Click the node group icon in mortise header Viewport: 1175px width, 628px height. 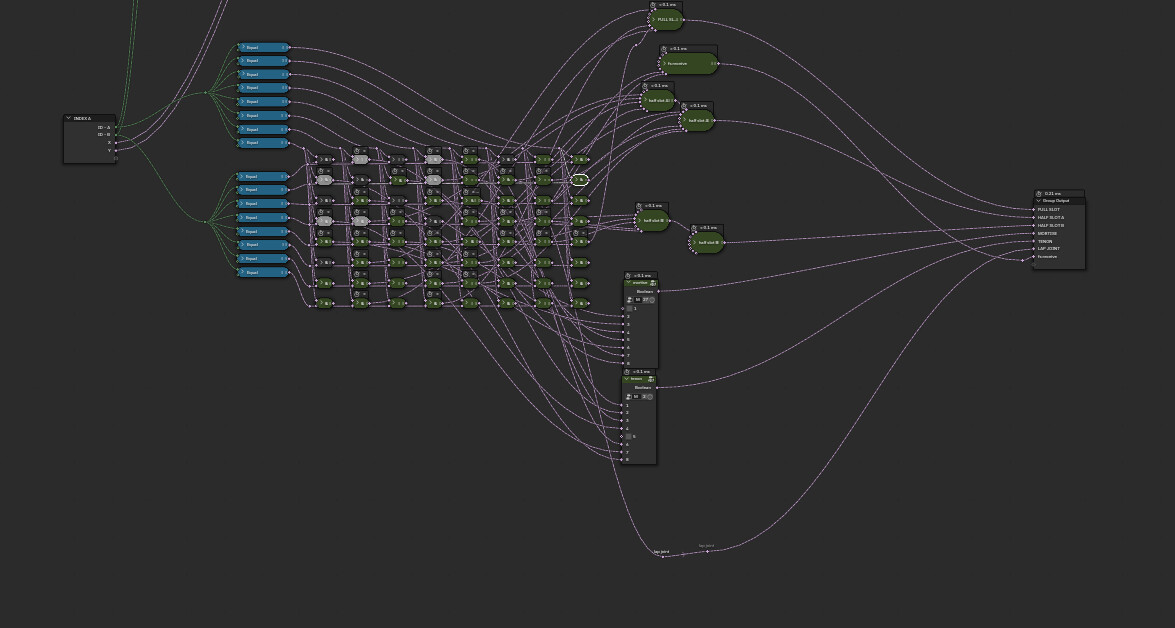(653, 283)
